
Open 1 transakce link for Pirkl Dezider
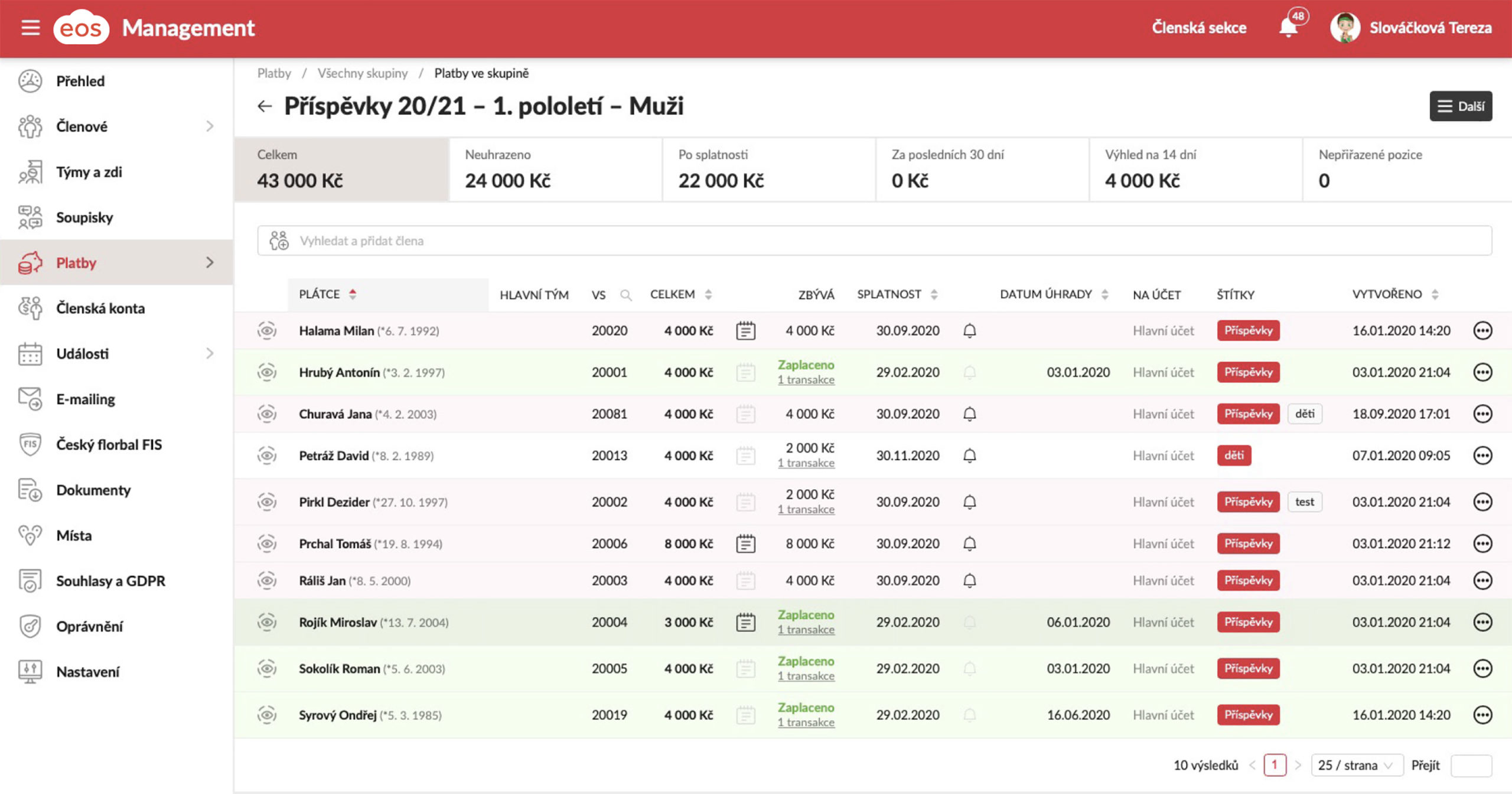806,510
